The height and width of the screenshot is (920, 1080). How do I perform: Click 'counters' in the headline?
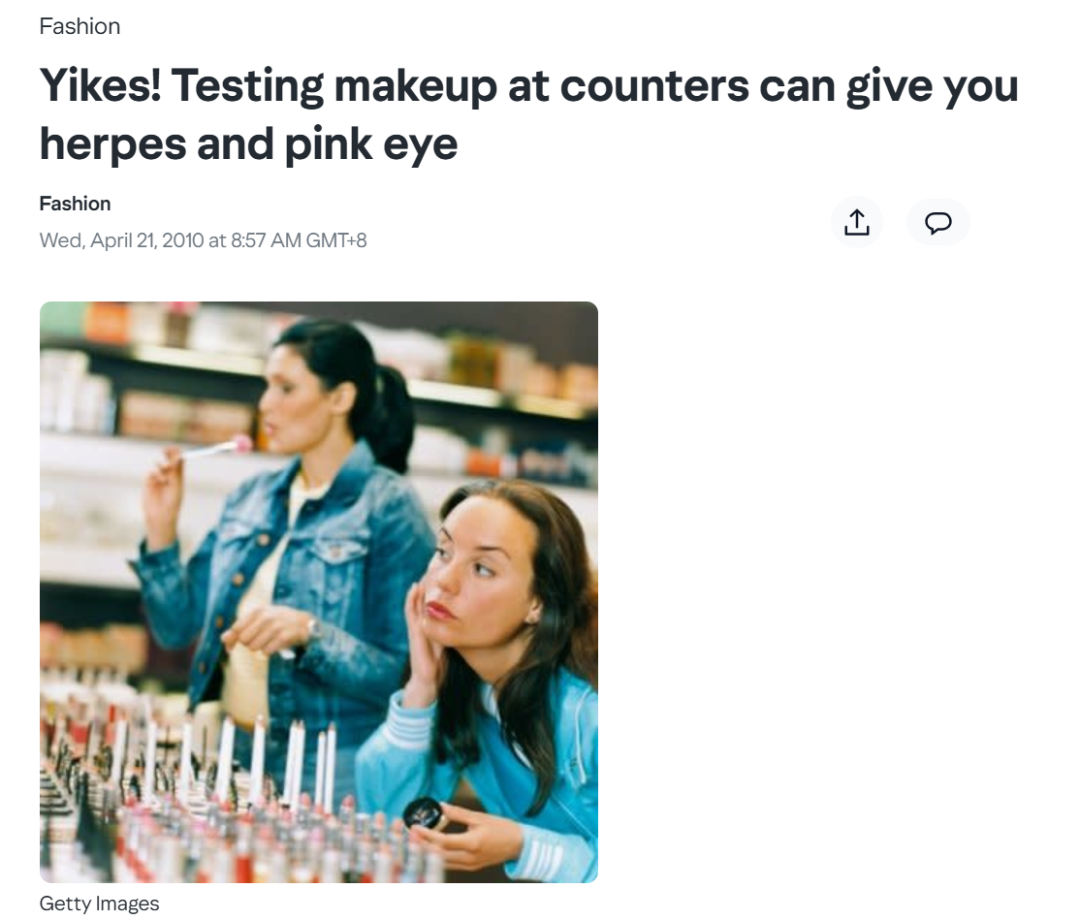pos(654,86)
